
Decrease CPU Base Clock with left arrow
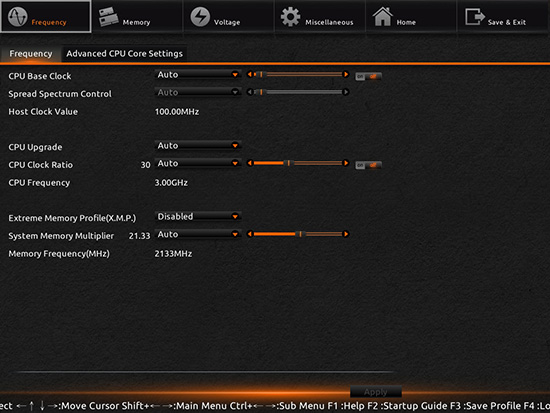[249, 74]
